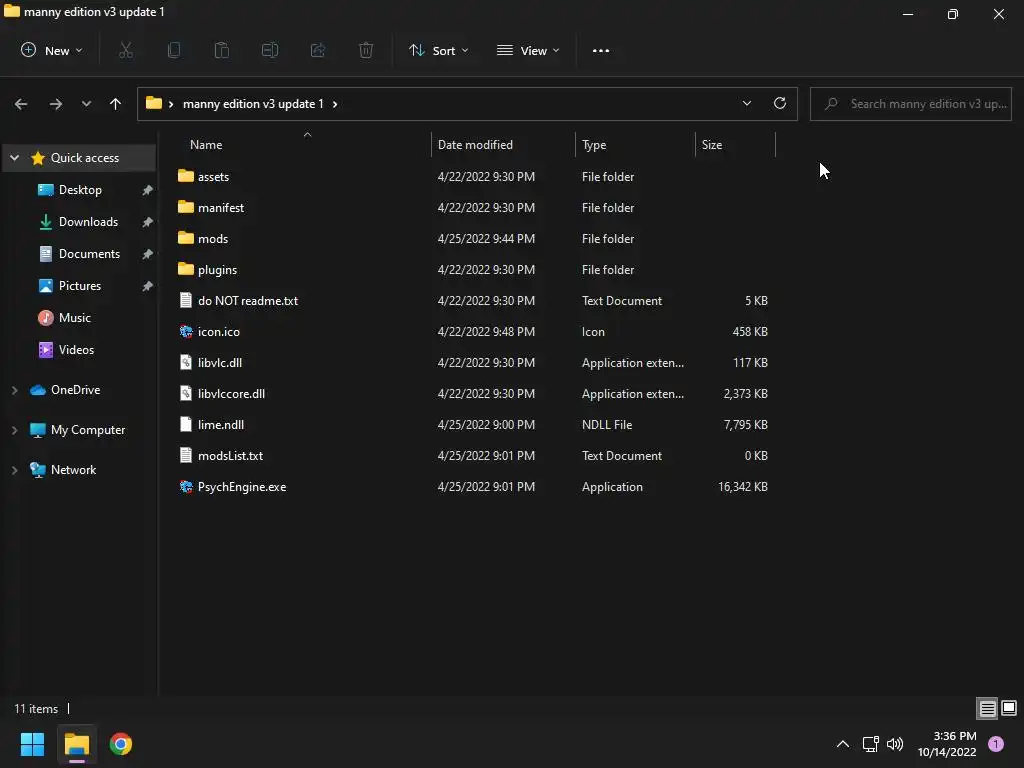Viewport: 1024px width, 768px height.
Task: Open the Windows Start menu
Action: click(32, 744)
